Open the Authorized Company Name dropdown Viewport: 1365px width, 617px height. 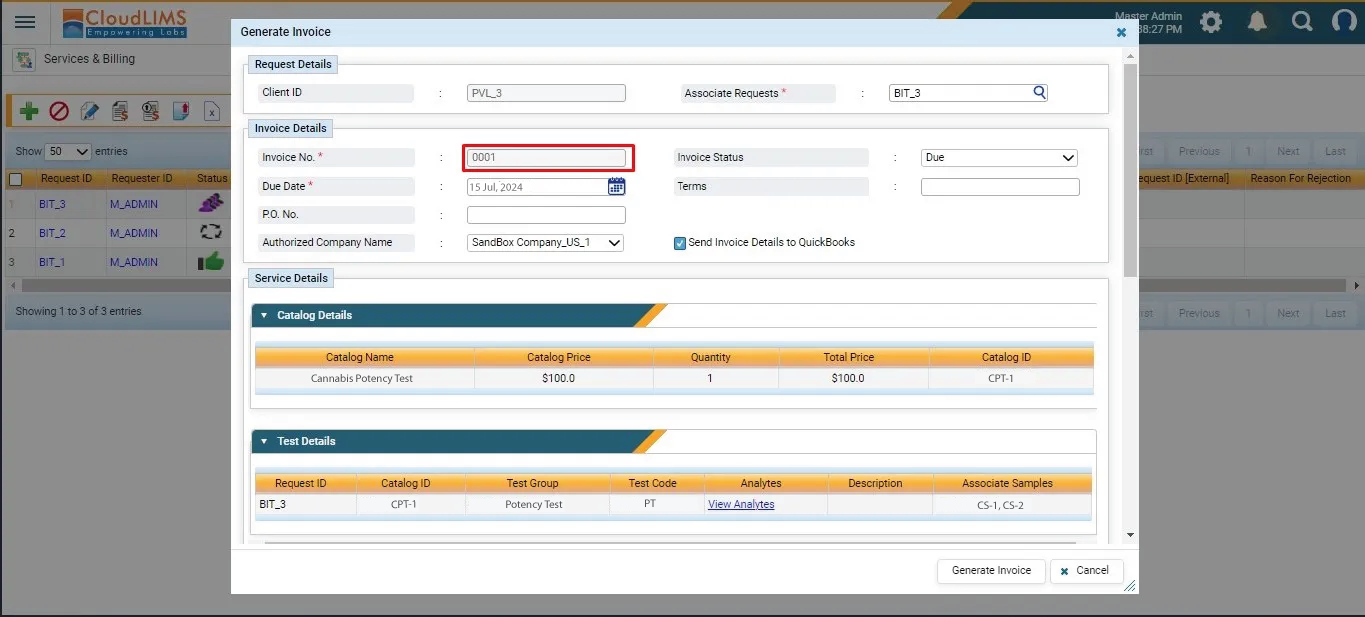pyautogui.click(x=545, y=243)
